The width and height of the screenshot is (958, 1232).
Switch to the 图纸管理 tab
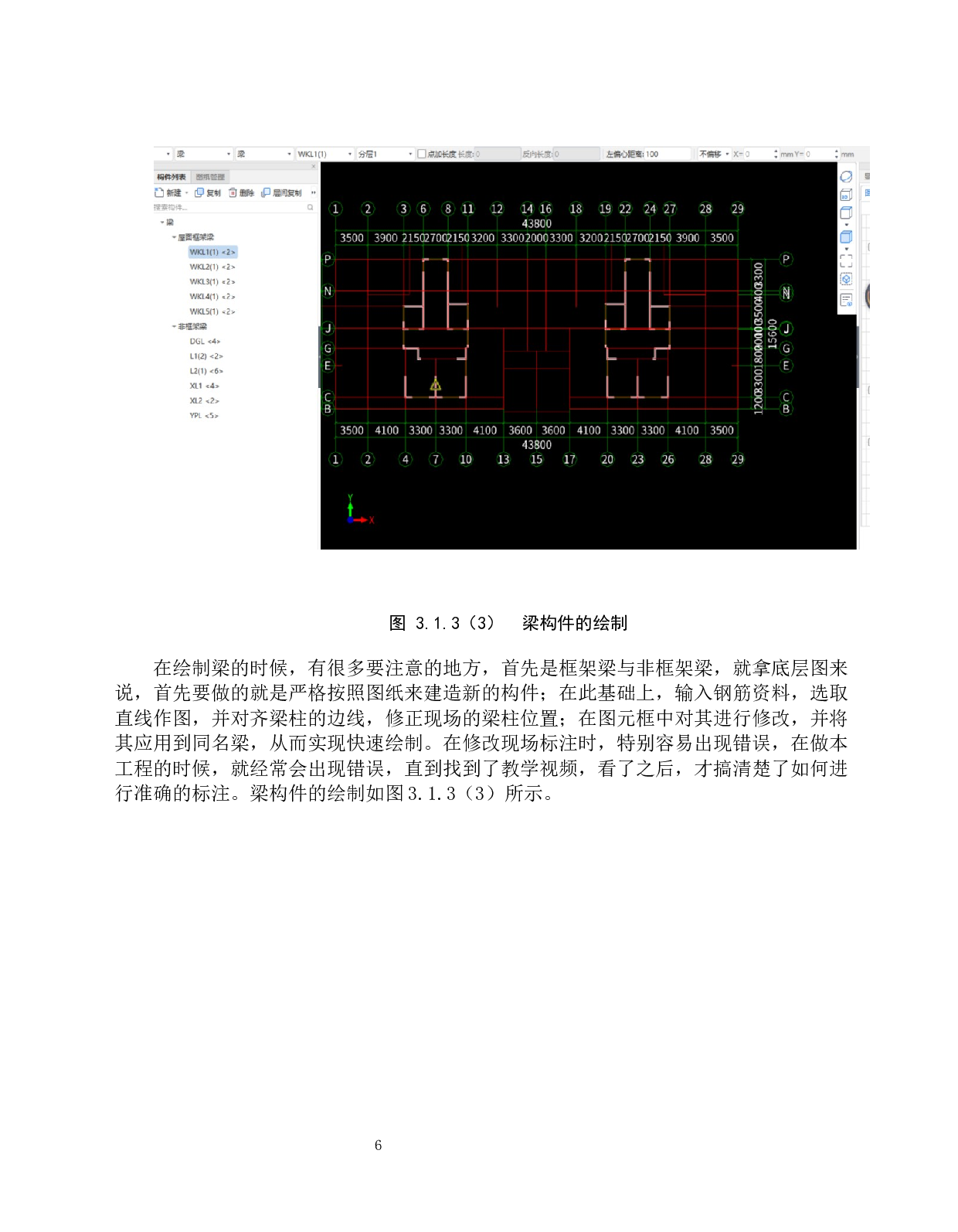[x=210, y=177]
